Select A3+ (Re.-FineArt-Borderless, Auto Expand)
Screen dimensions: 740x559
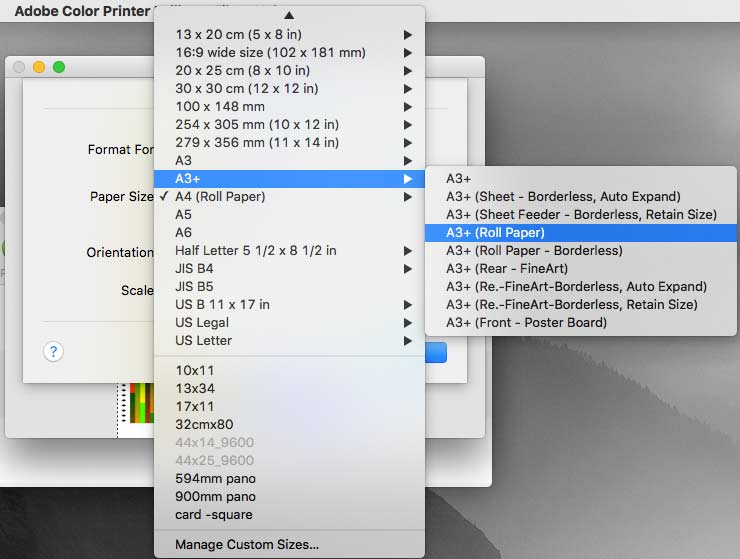coord(580,287)
